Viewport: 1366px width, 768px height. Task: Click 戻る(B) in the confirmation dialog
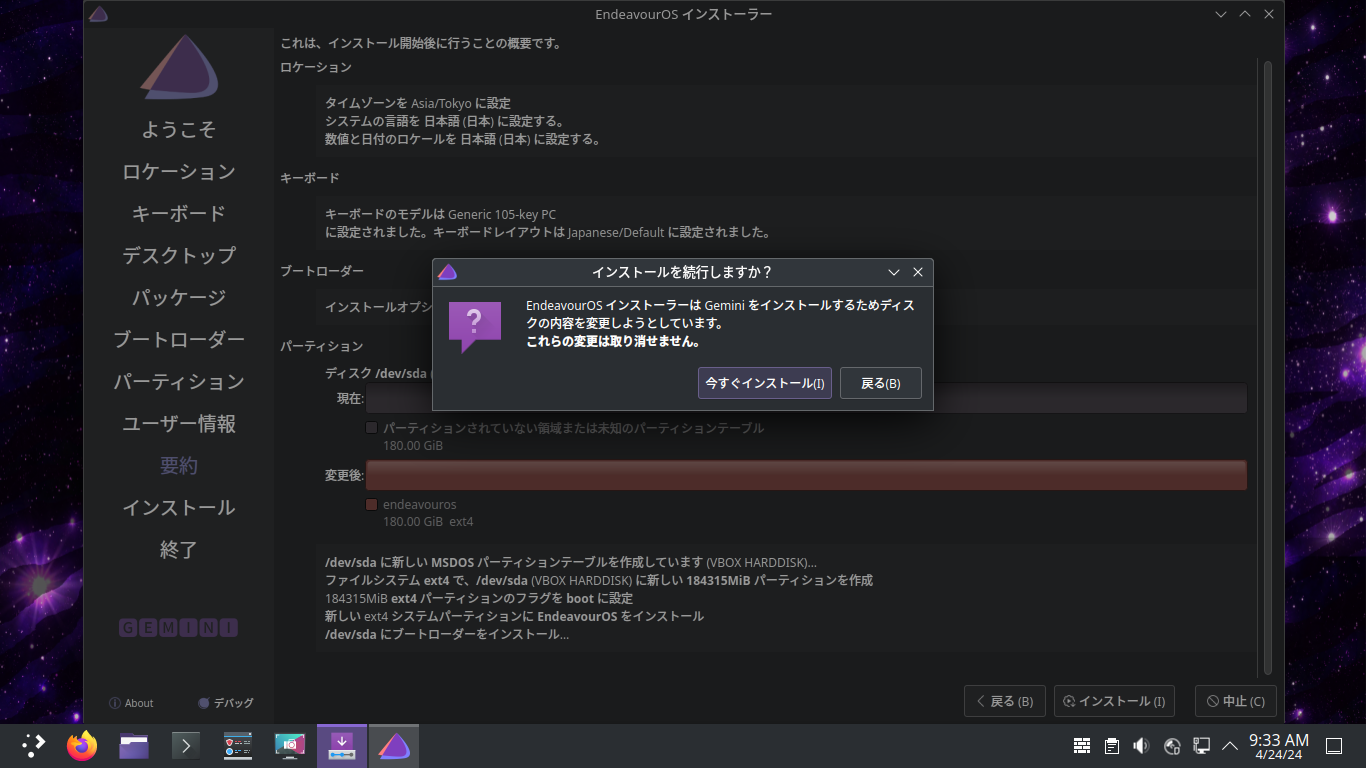pyautogui.click(x=881, y=383)
